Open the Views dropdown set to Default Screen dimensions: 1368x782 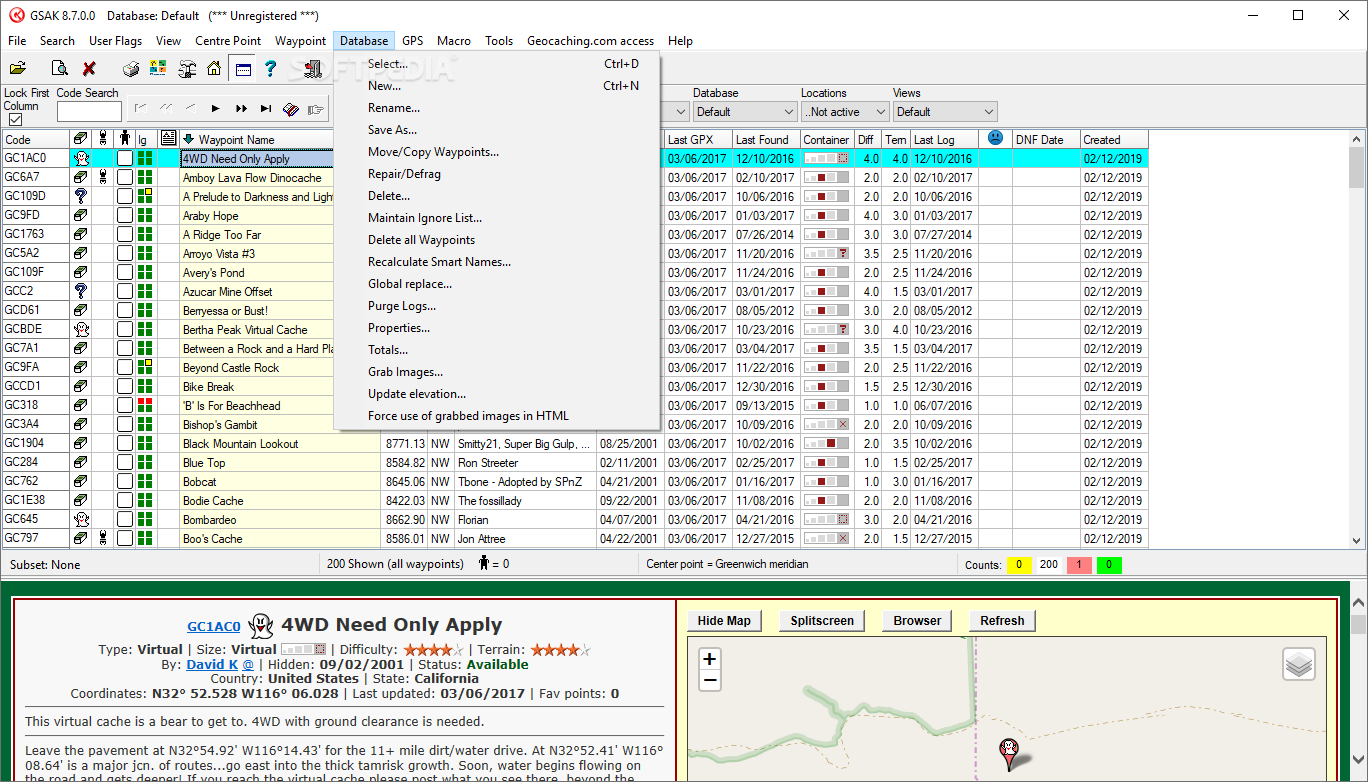point(945,112)
